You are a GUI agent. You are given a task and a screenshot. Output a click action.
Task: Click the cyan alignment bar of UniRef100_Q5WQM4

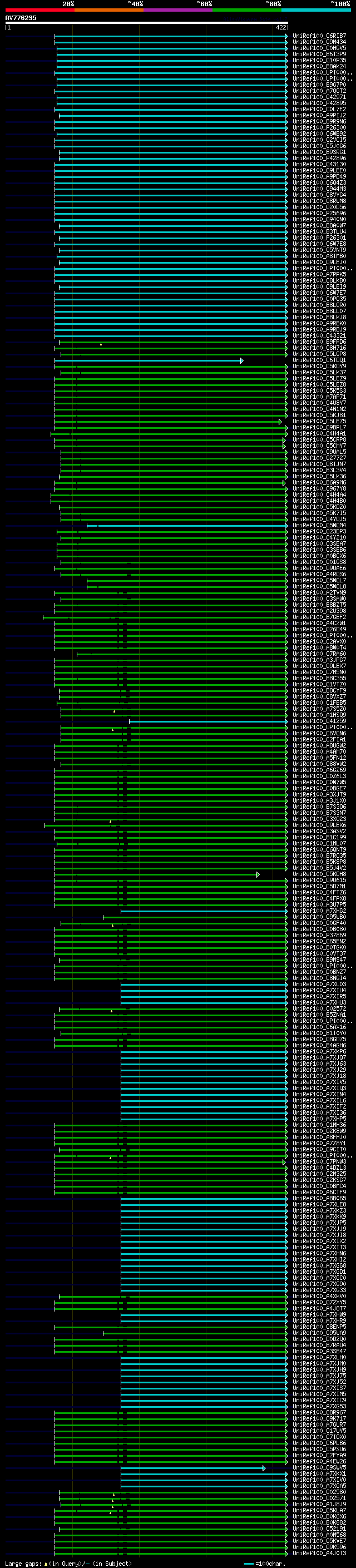187,526
